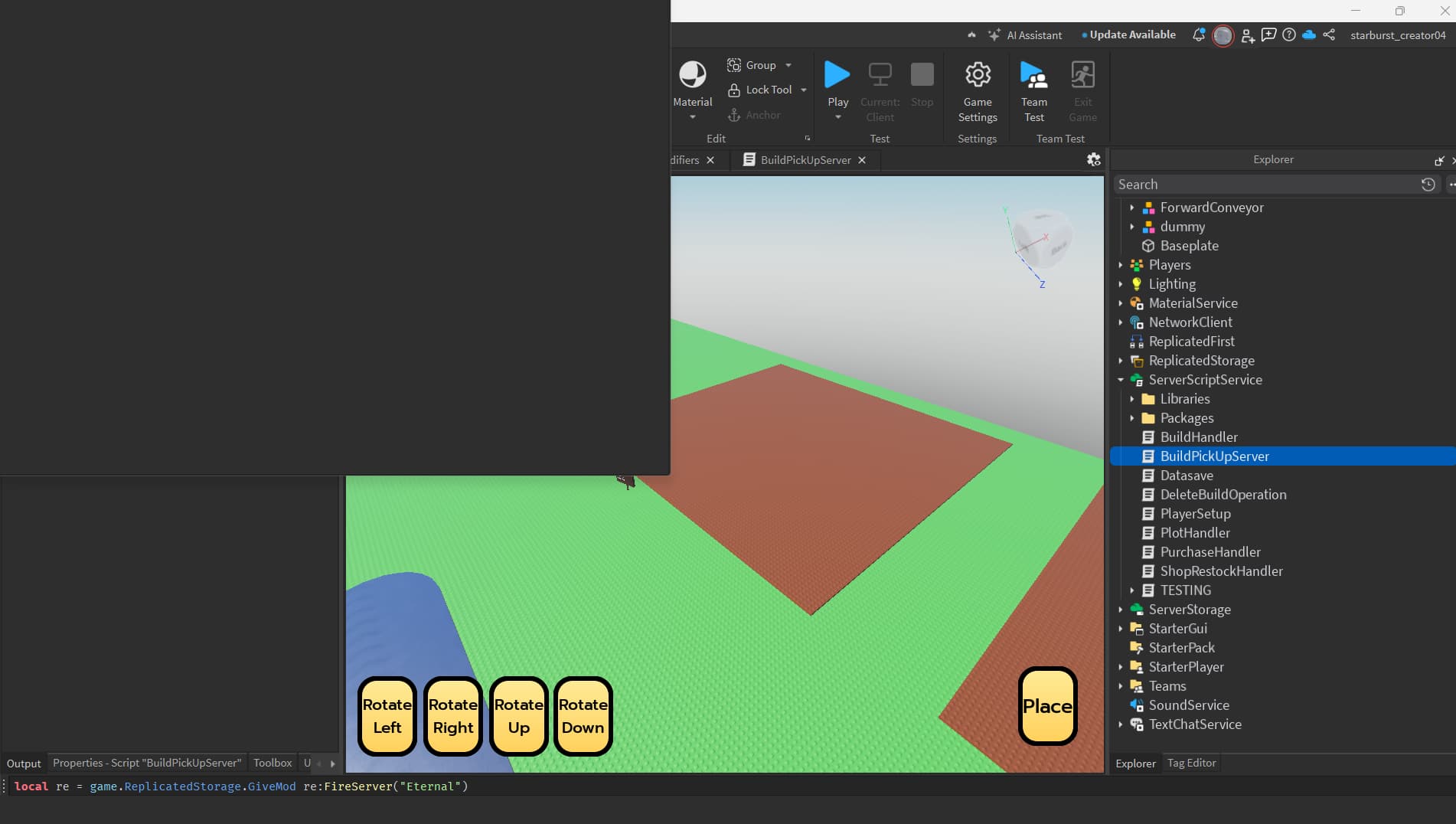The height and width of the screenshot is (824, 1456).
Task: Open the Play mode dropdown arrow
Action: (837, 116)
